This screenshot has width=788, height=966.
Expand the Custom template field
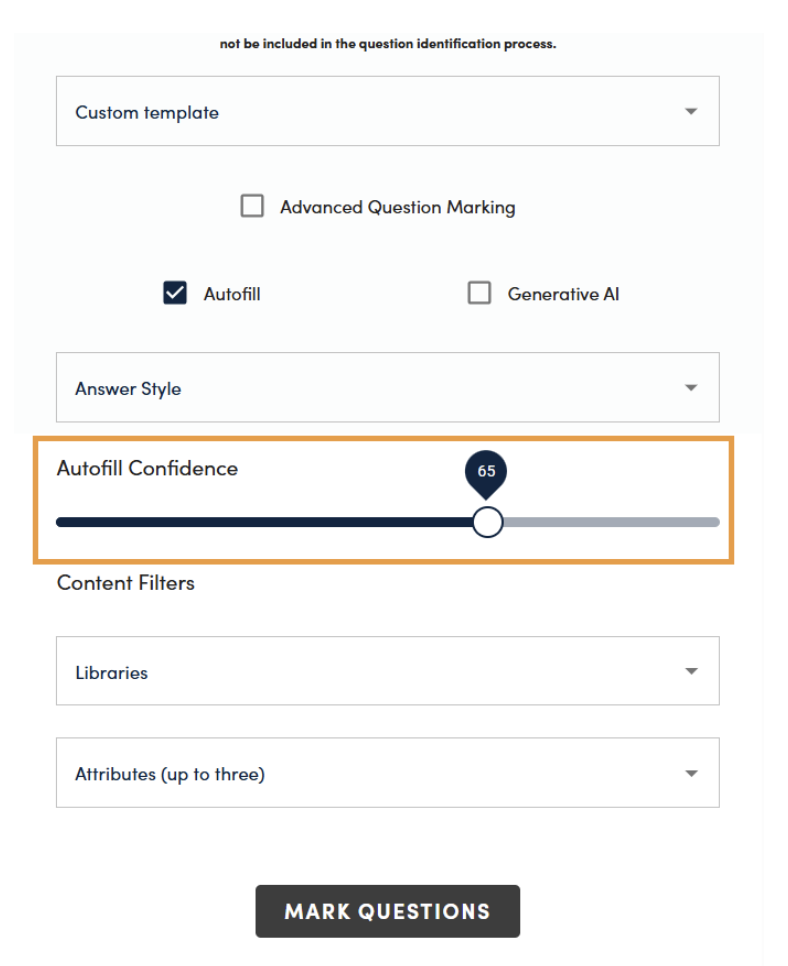click(x=388, y=111)
